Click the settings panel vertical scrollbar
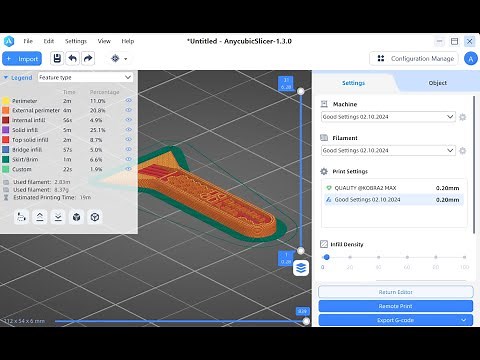This screenshot has width=480, height=360. pos(474,165)
